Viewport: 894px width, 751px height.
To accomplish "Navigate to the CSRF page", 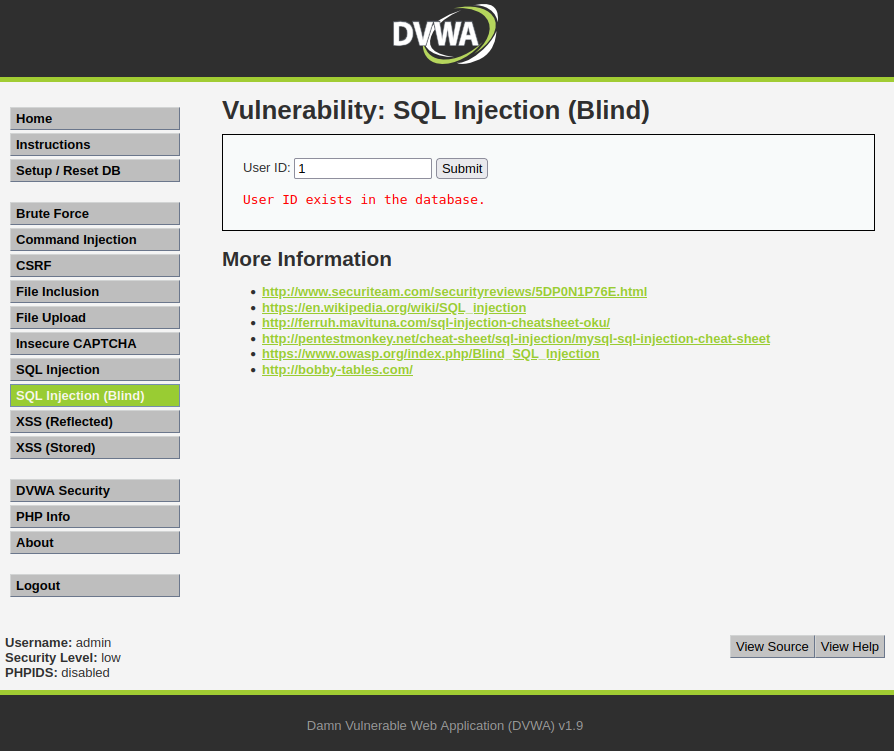I will click(x=95, y=266).
